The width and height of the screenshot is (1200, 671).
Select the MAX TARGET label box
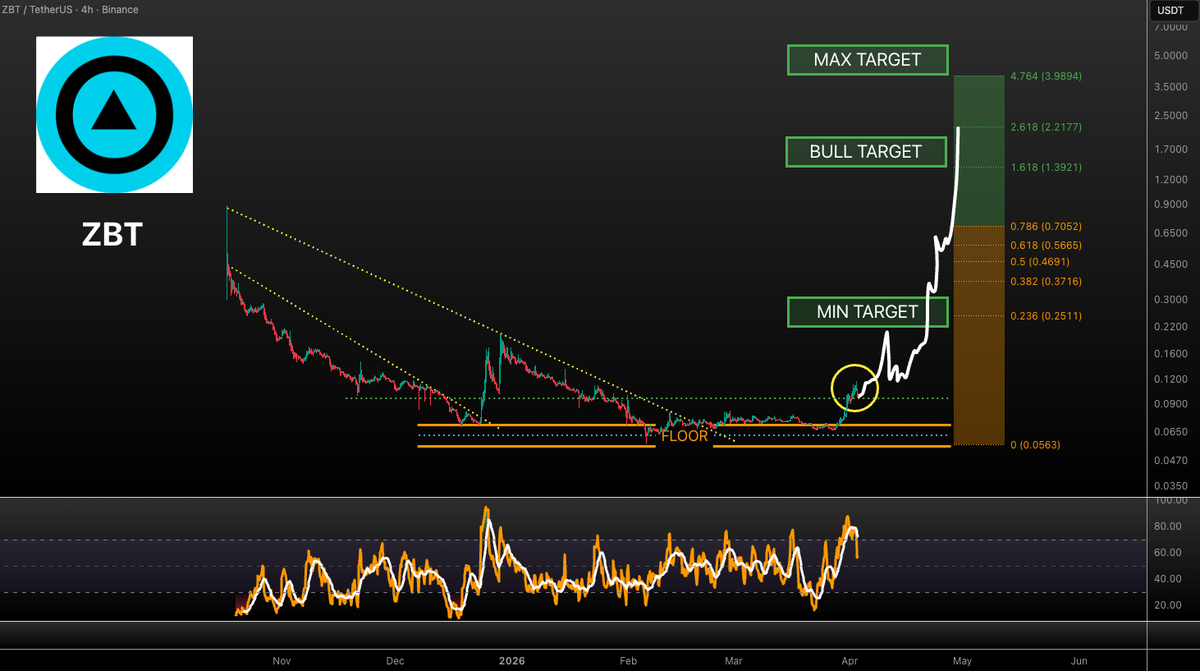(x=867, y=60)
